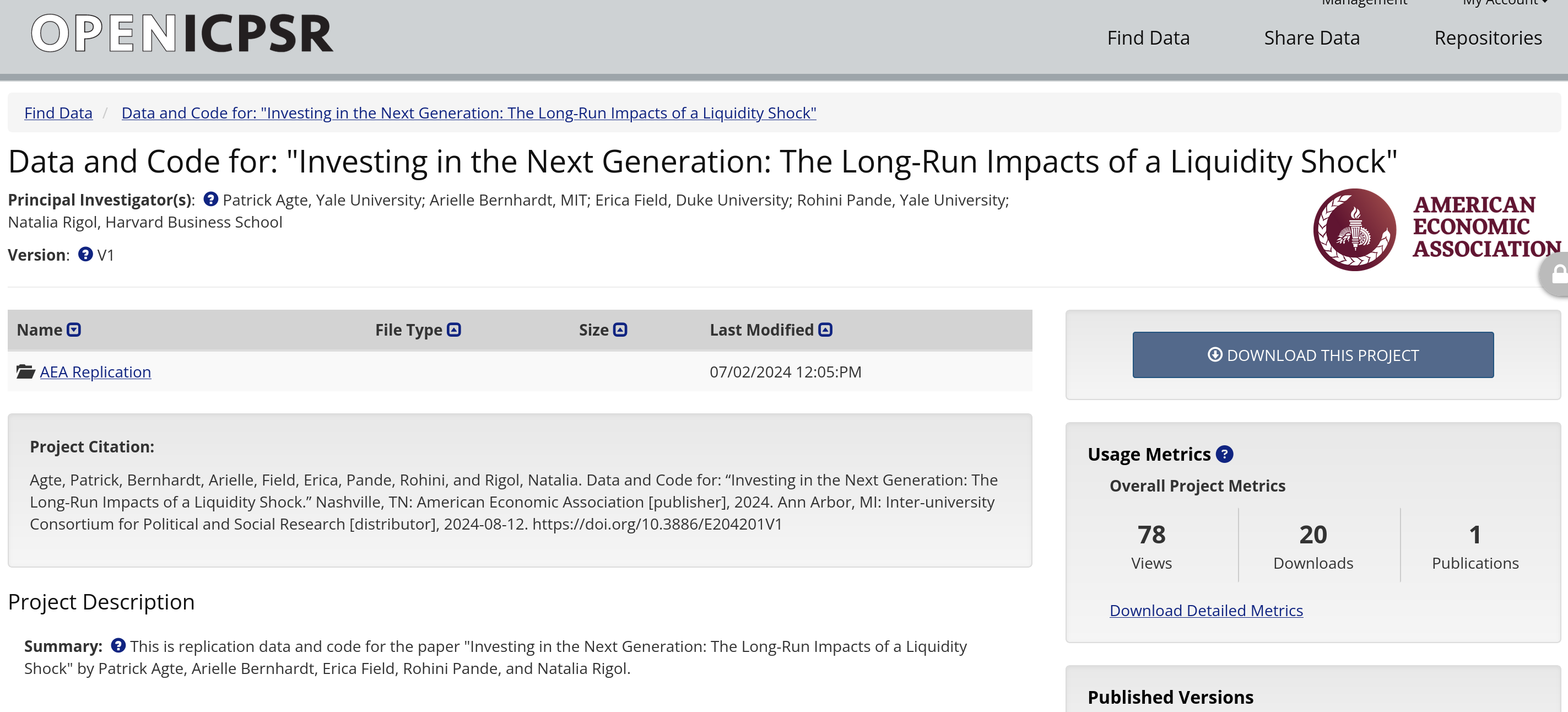Toggle sort arrow for File Type column
The width and height of the screenshot is (1568, 712).
(x=454, y=330)
